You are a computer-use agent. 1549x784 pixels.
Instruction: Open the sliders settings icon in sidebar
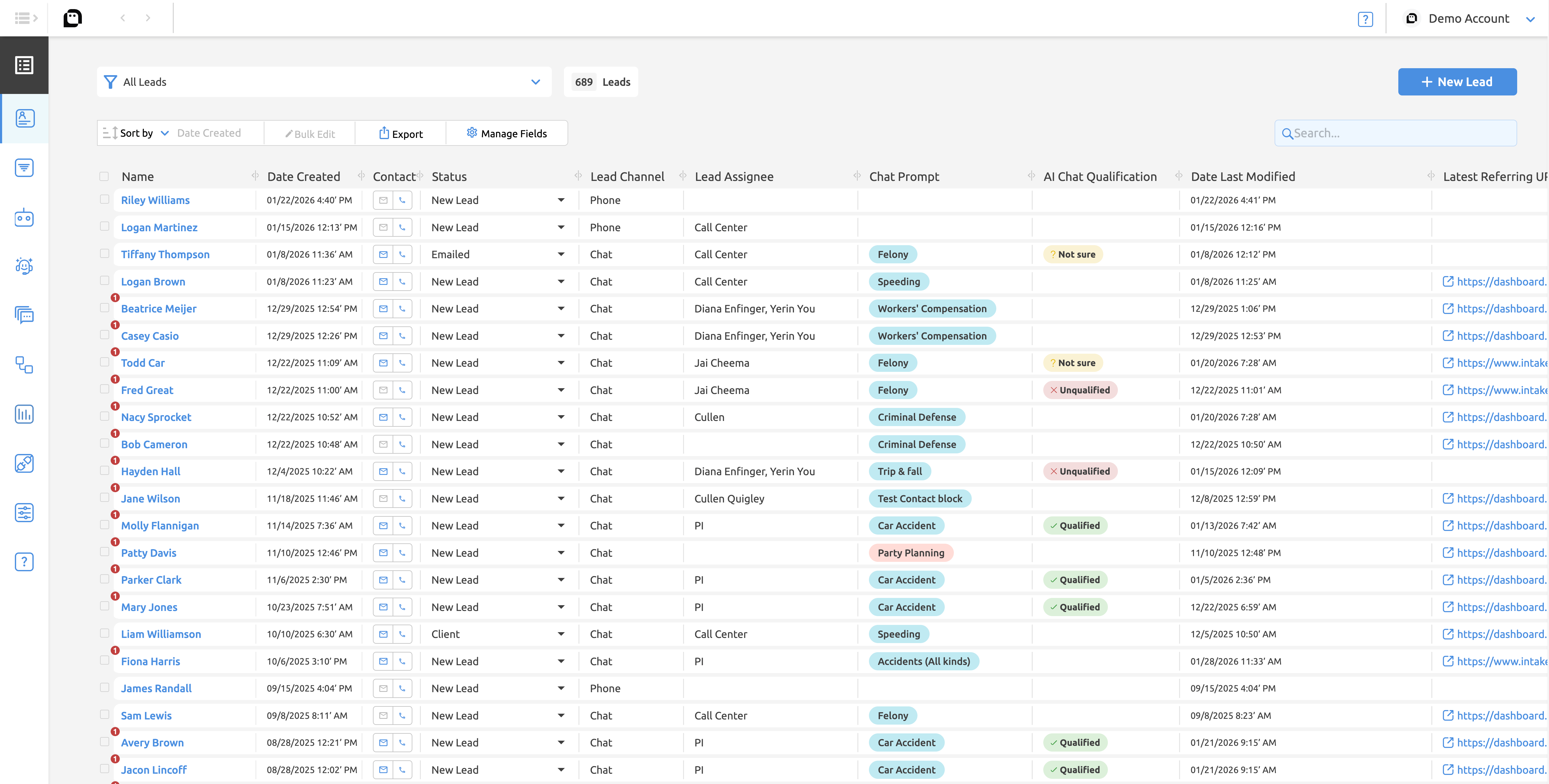point(24,513)
